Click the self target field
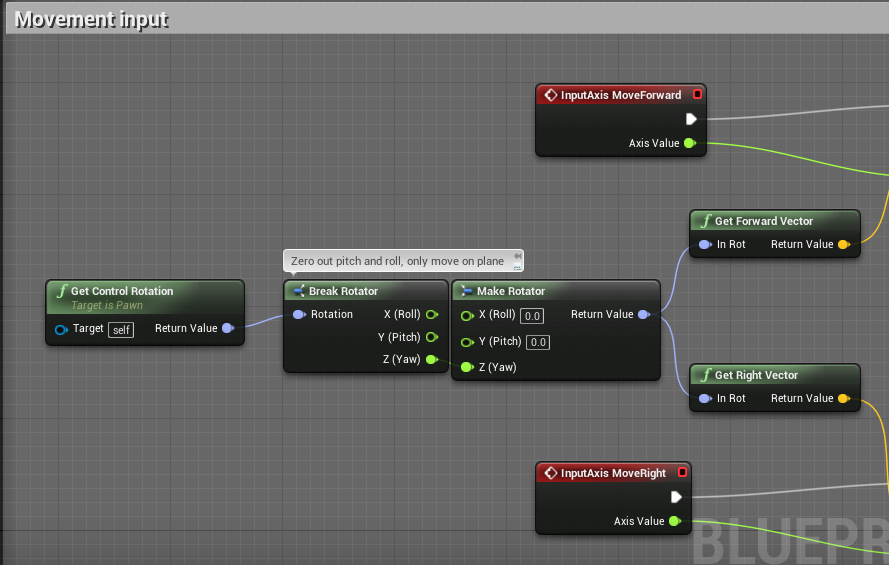The width and height of the screenshot is (889, 565). 121,330
